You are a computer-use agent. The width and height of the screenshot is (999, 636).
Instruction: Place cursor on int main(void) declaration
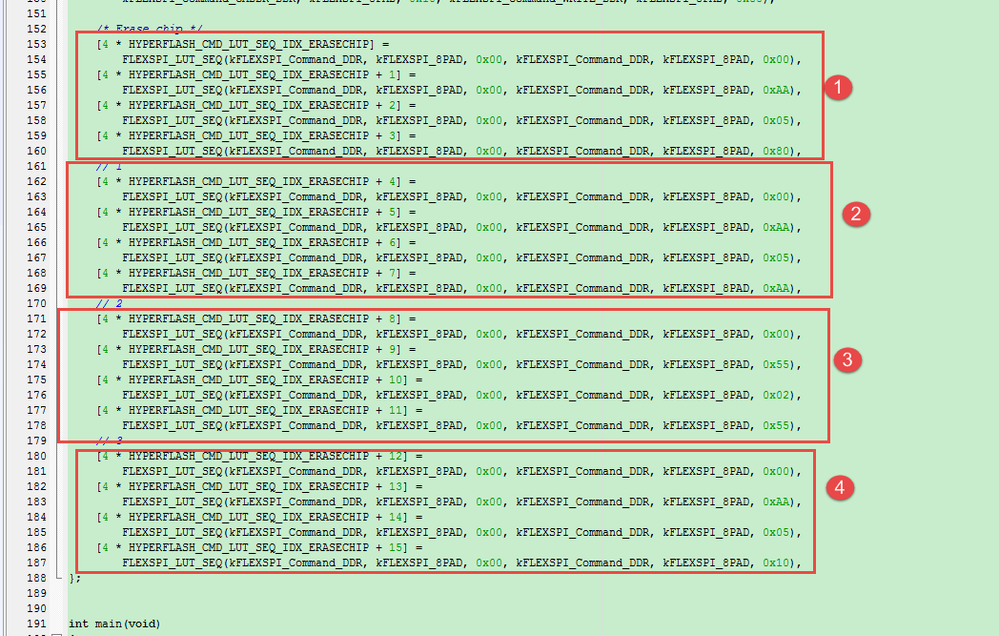[115, 624]
